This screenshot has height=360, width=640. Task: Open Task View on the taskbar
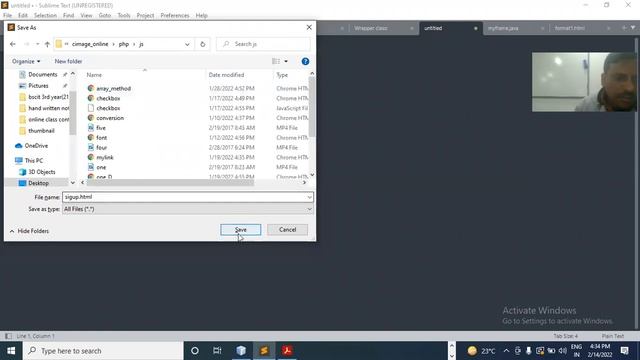tap(217, 351)
